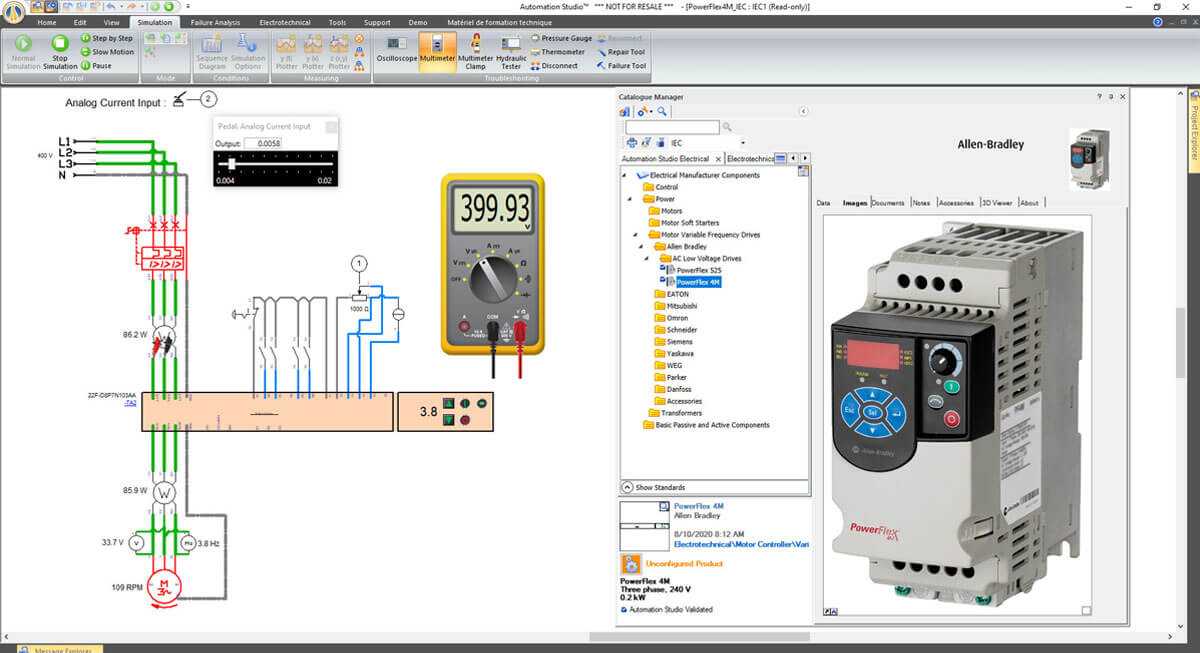Pause the running simulation
Image resolution: width=1200 pixels, height=653 pixels.
(96, 66)
